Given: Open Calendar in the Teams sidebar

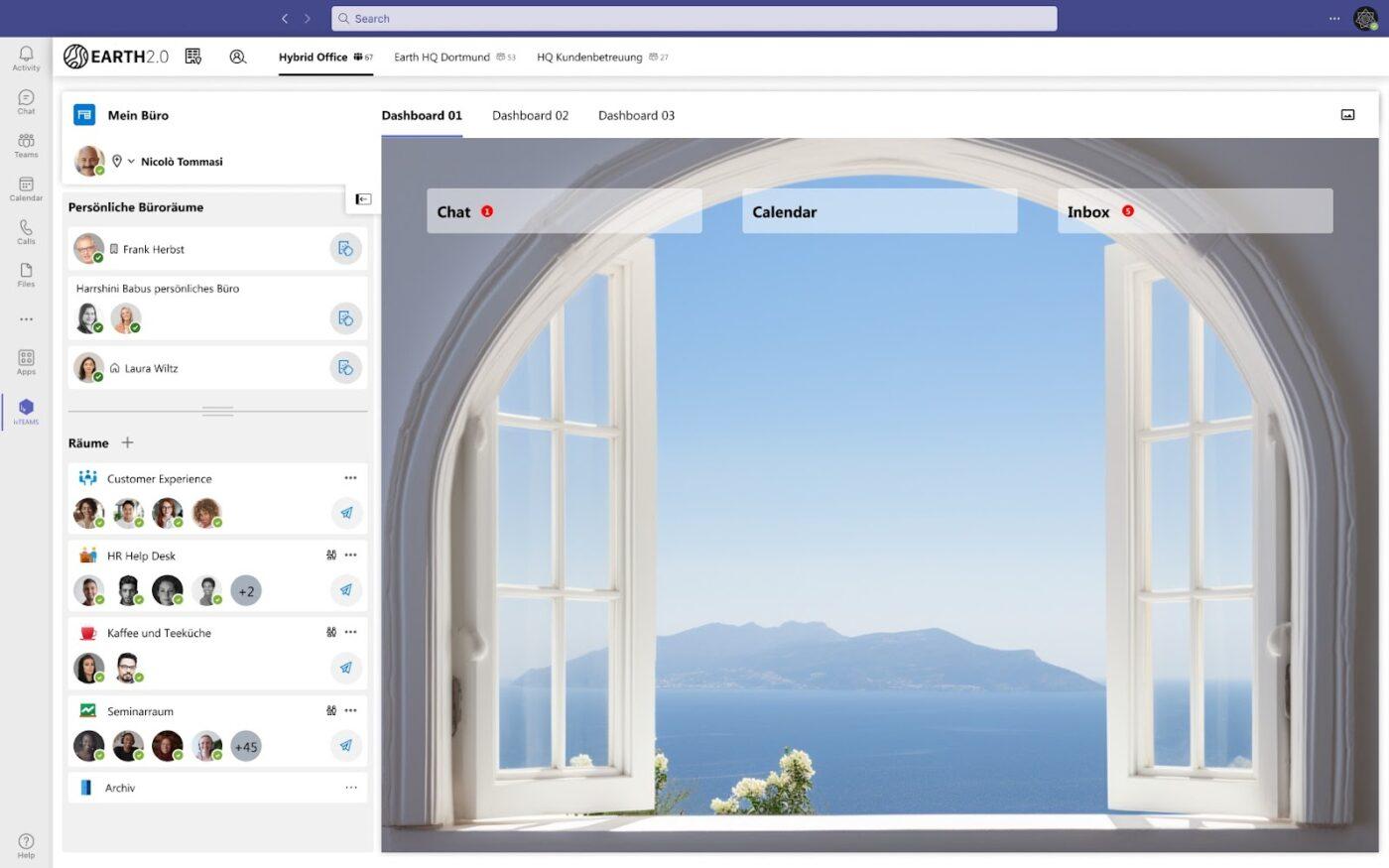Looking at the screenshot, I should click(26, 188).
